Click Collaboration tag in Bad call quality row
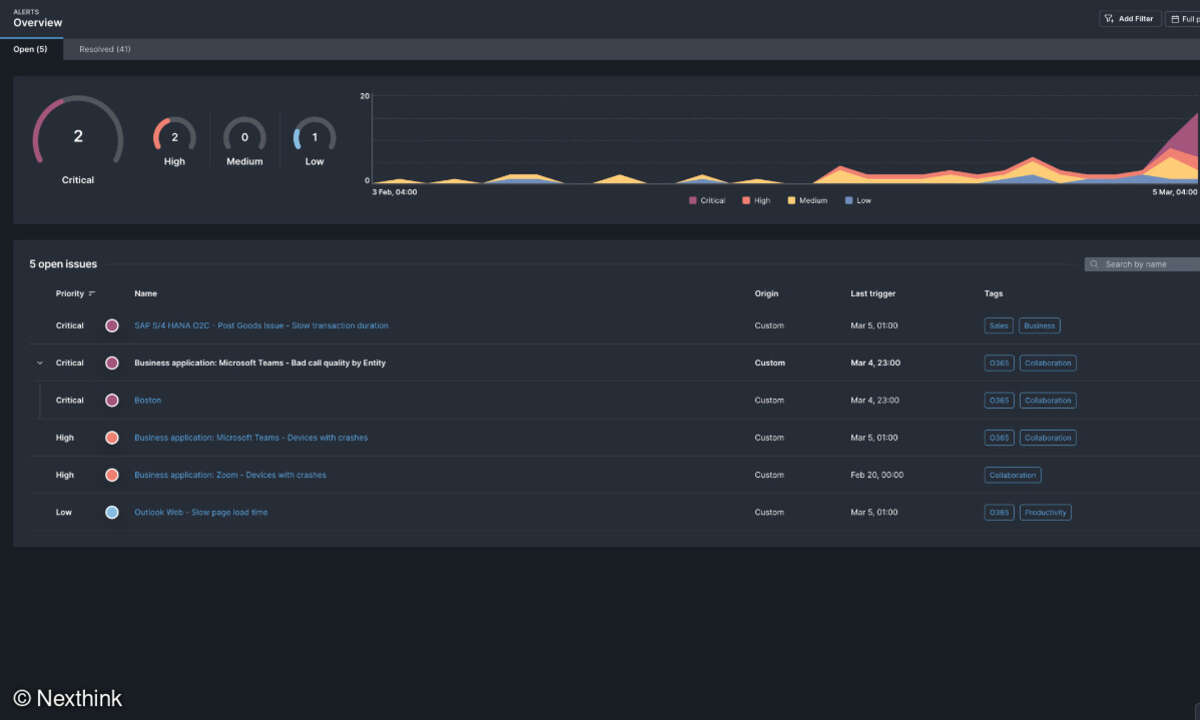Image resolution: width=1200 pixels, height=720 pixels. point(1048,363)
